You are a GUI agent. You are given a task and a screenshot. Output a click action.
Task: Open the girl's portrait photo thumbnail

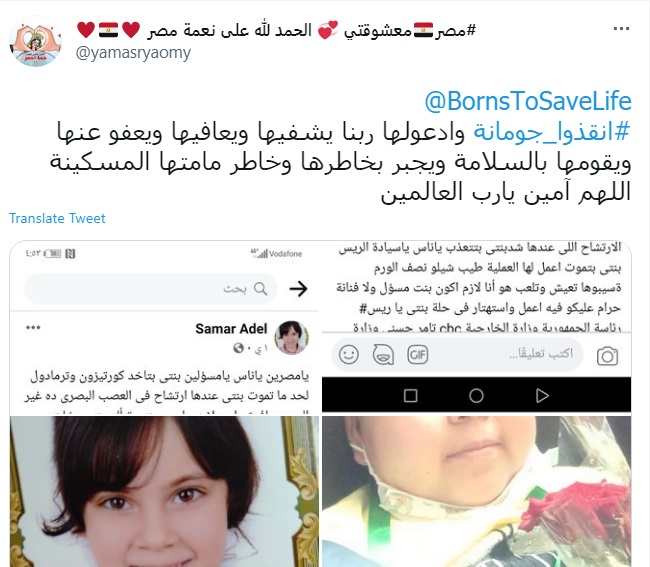click(x=165, y=492)
